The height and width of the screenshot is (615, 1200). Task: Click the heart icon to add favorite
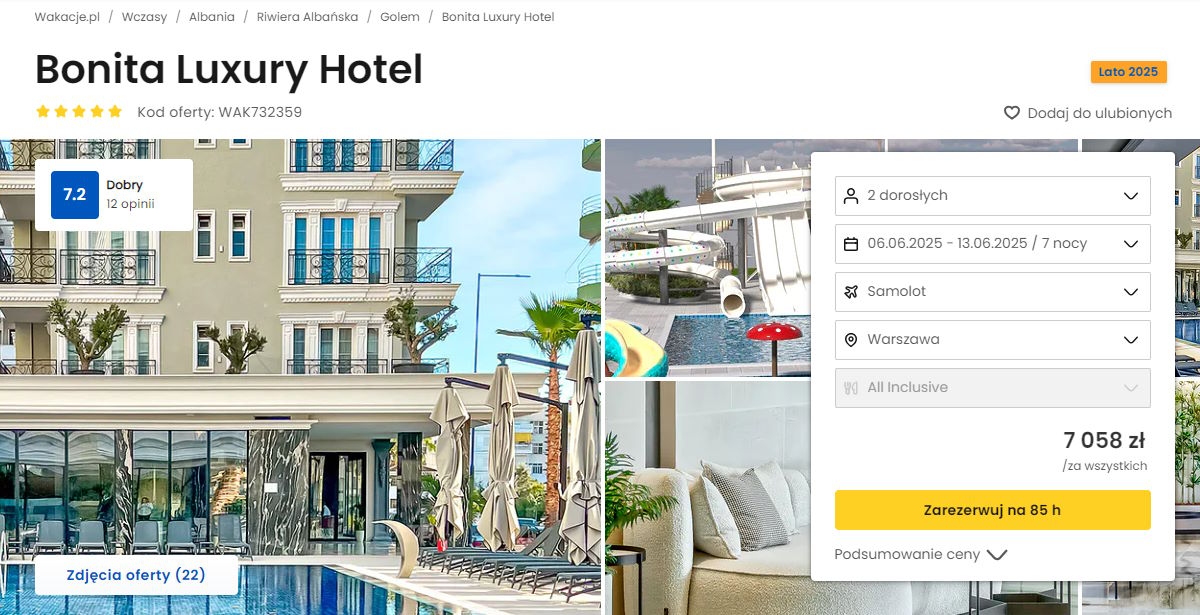(x=1011, y=113)
